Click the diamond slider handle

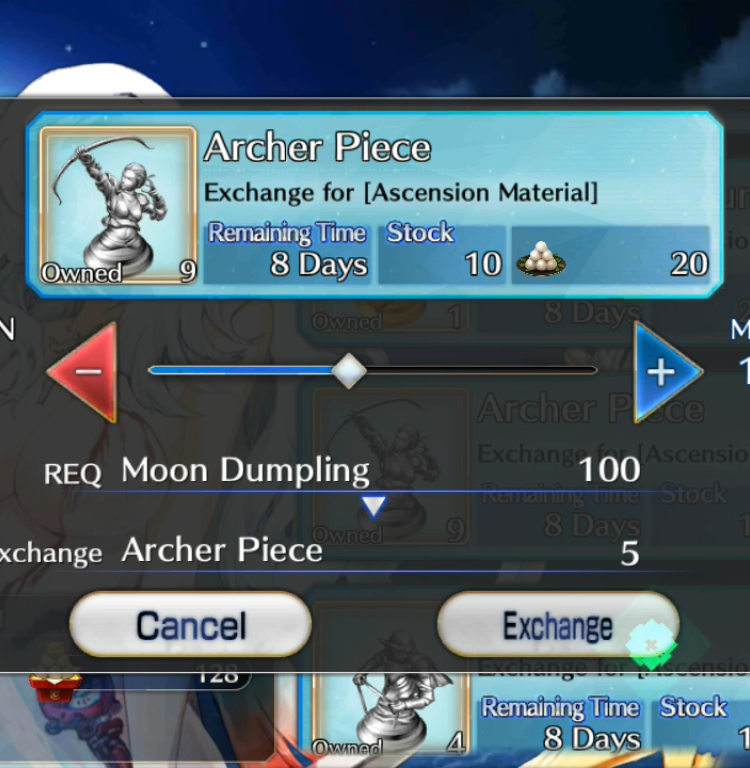[x=349, y=371]
